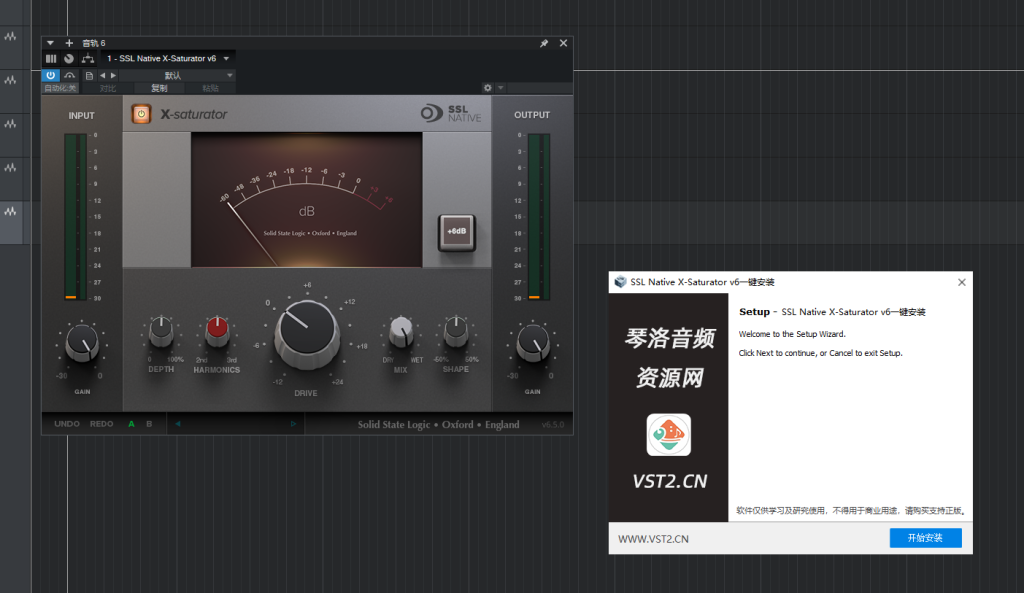Click the preset file icon in plugin header
Viewport: 1024px width, 593px height.
tap(89, 74)
